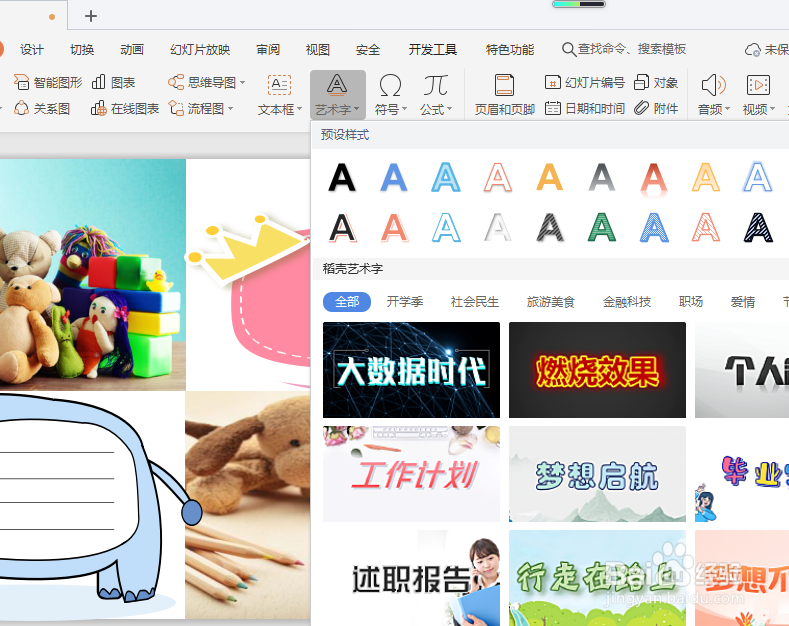Open the 文本框 text box dropdown
This screenshot has height=626, width=789.
coord(280,95)
